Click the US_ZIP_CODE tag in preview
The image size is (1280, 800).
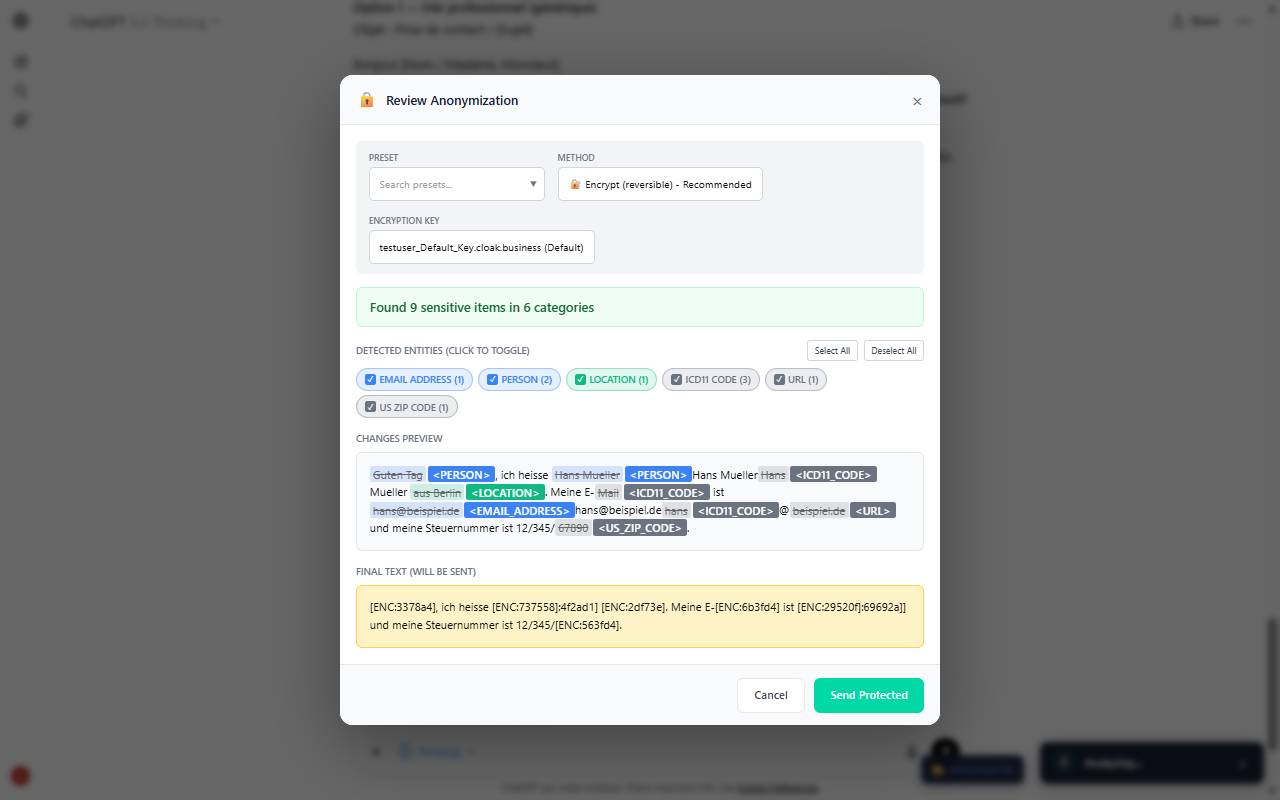click(639, 528)
